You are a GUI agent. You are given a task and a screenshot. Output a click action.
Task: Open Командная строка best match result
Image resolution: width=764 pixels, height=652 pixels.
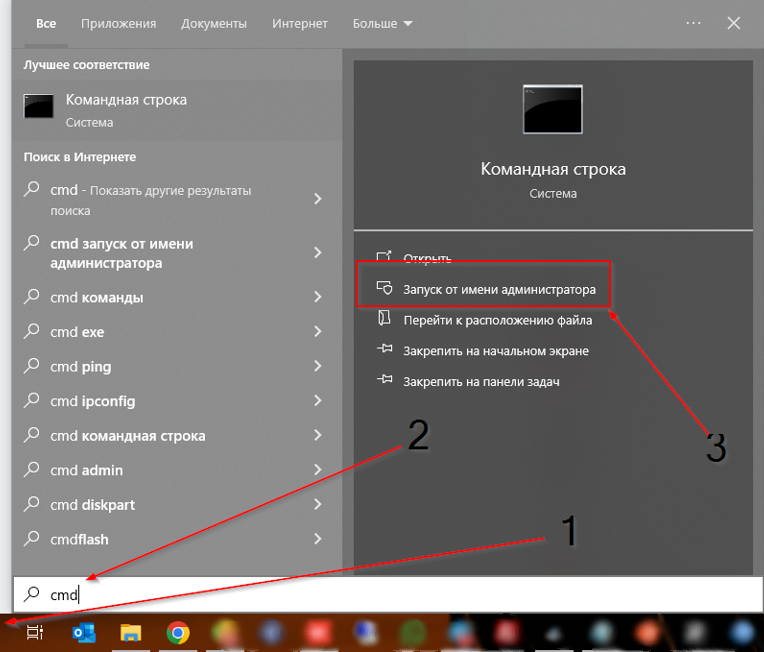click(x=177, y=110)
